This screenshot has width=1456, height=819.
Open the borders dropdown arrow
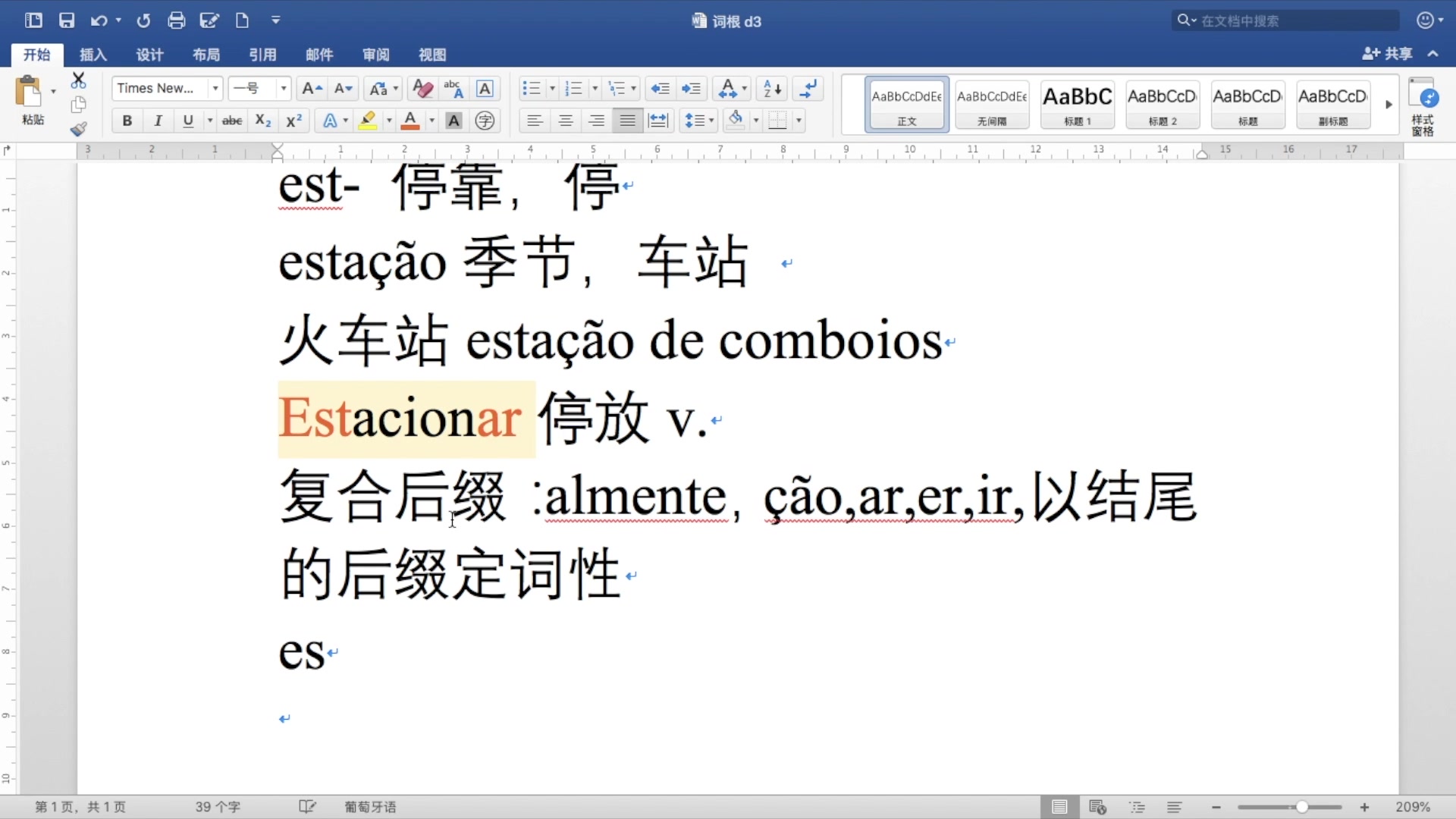(799, 121)
